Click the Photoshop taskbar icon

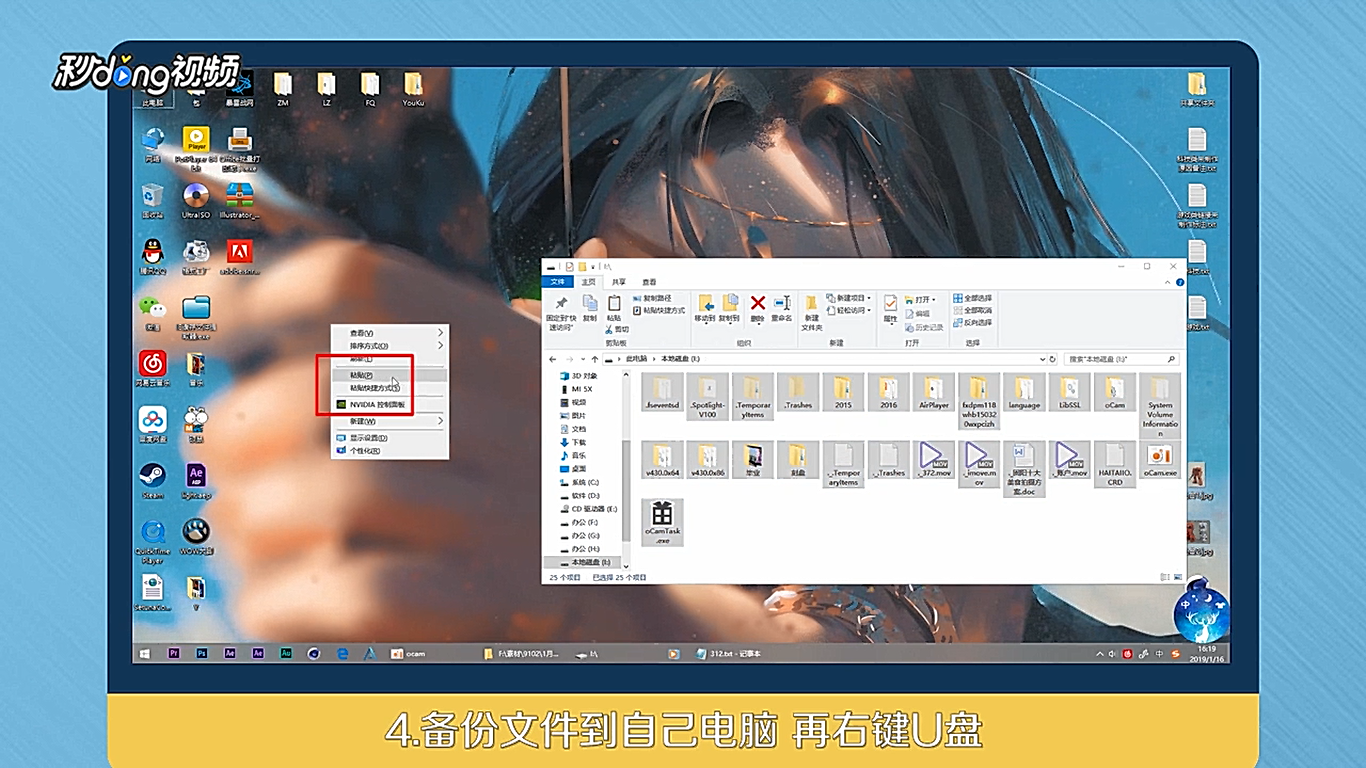(x=201, y=653)
